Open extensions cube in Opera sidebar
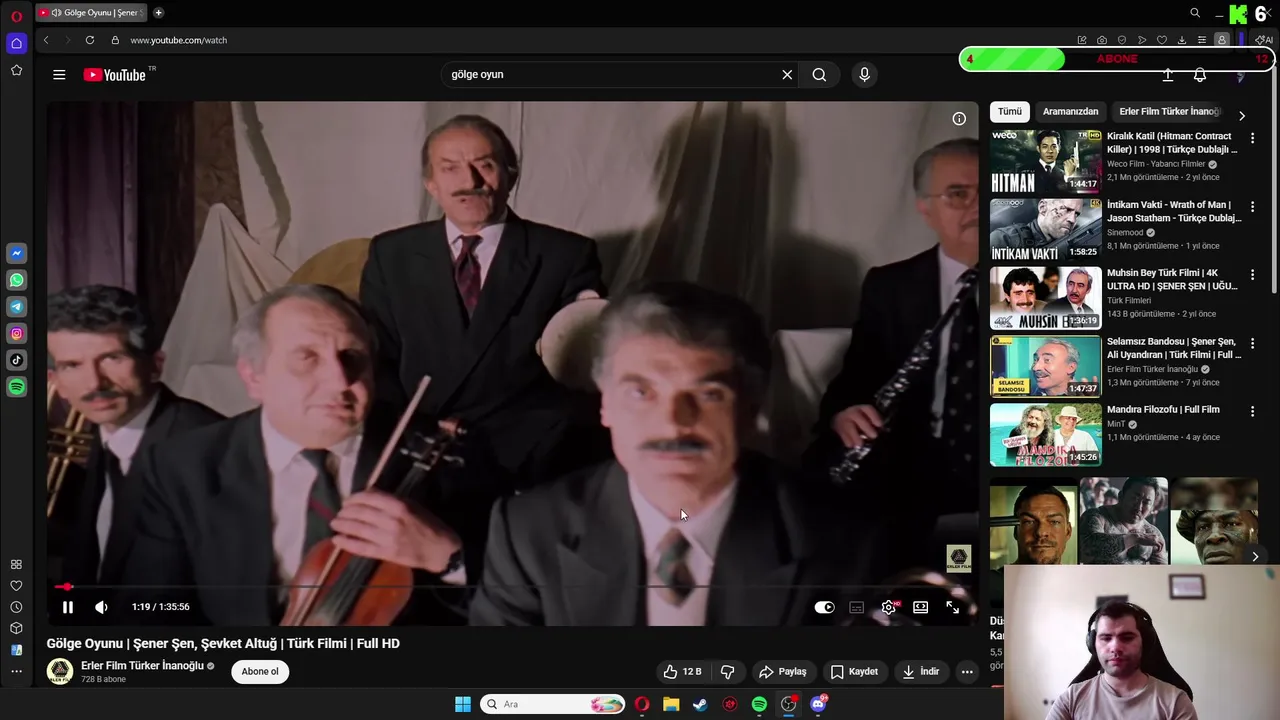This screenshot has width=1280, height=720. click(16, 628)
